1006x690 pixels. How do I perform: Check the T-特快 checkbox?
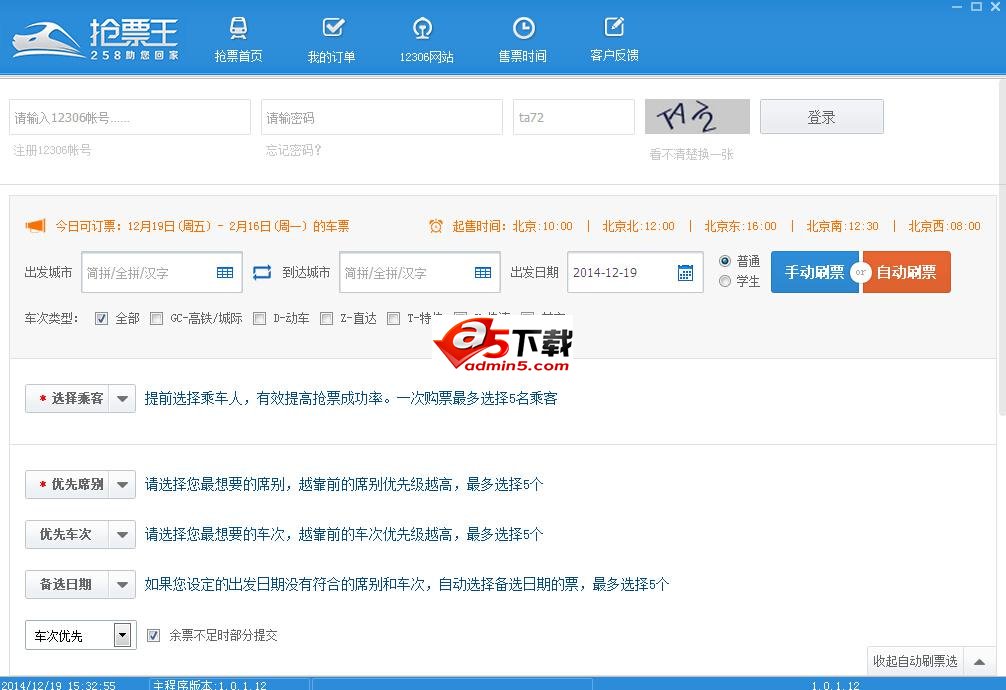point(394,318)
